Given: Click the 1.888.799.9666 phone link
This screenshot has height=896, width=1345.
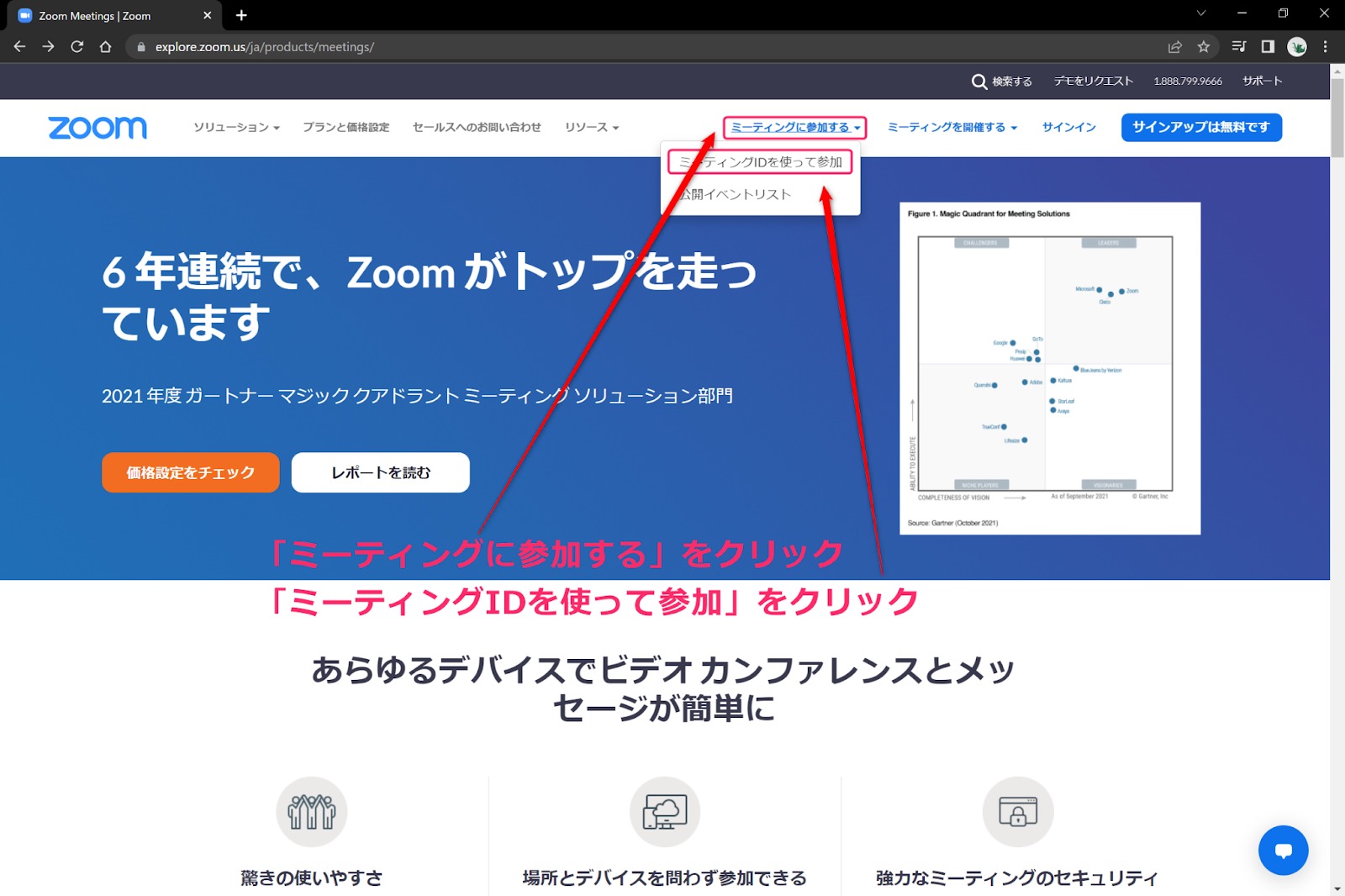Looking at the screenshot, I should click(1188, 82).
